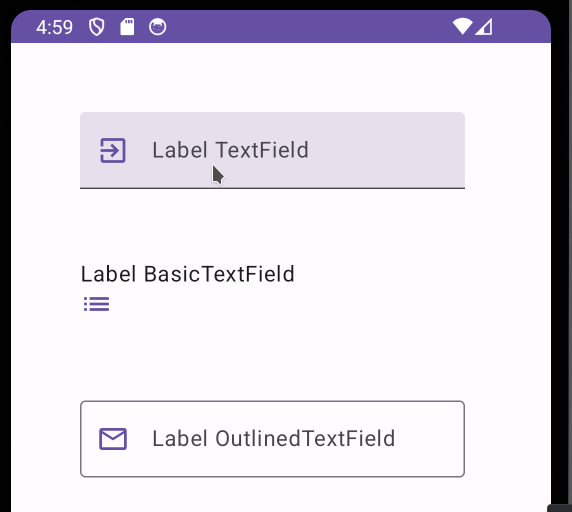Viewport: 572px width, 512px height.
Task: Click the underline indicator of the filled TextField
Action: (x=272, y=188)
